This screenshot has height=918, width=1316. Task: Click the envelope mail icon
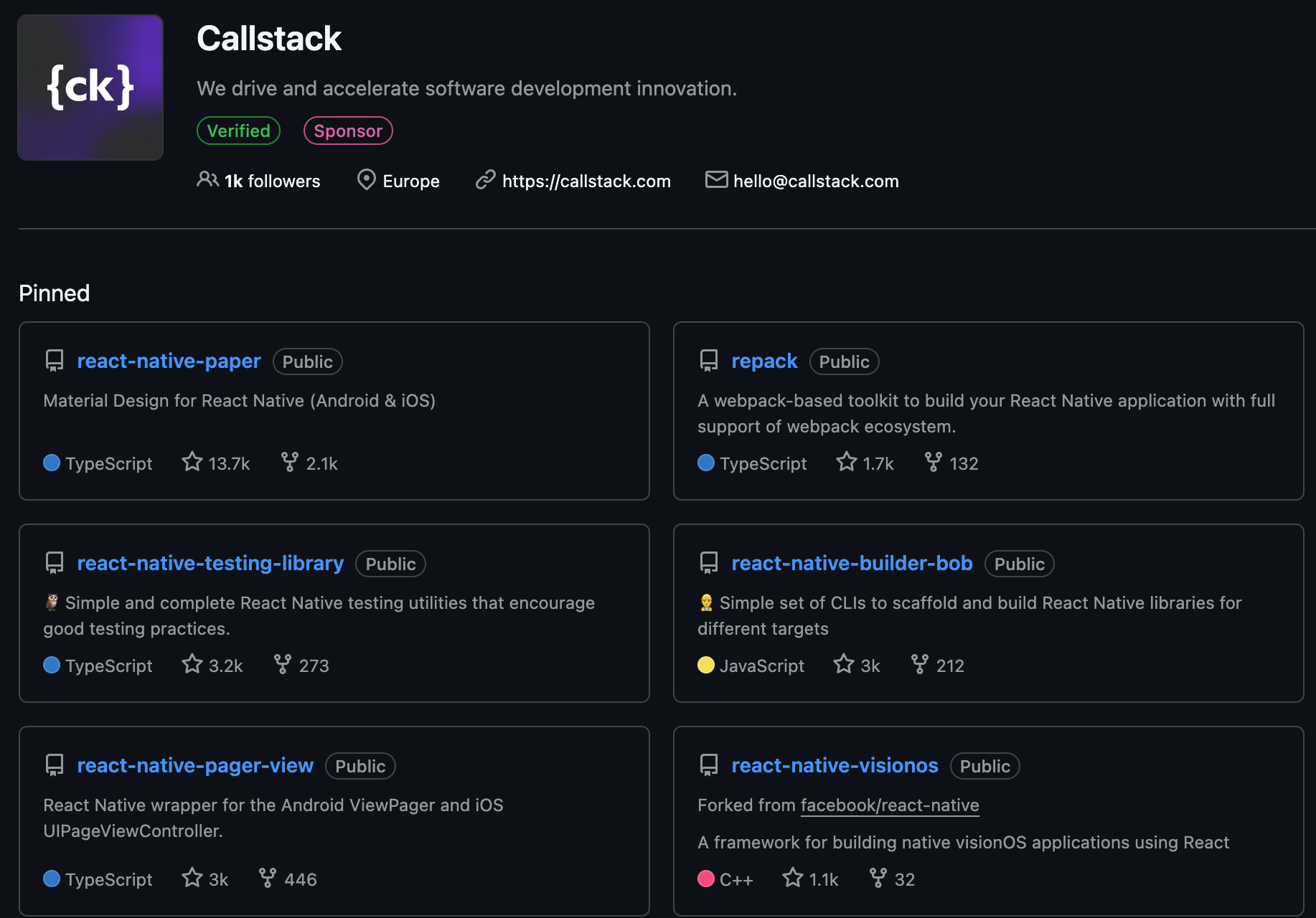click(716, 179)
